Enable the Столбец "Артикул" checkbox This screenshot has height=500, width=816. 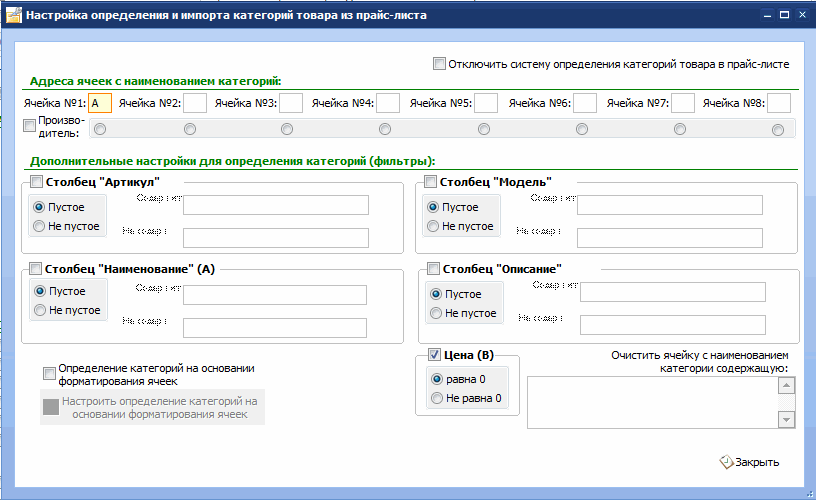[x=36, y=182]
